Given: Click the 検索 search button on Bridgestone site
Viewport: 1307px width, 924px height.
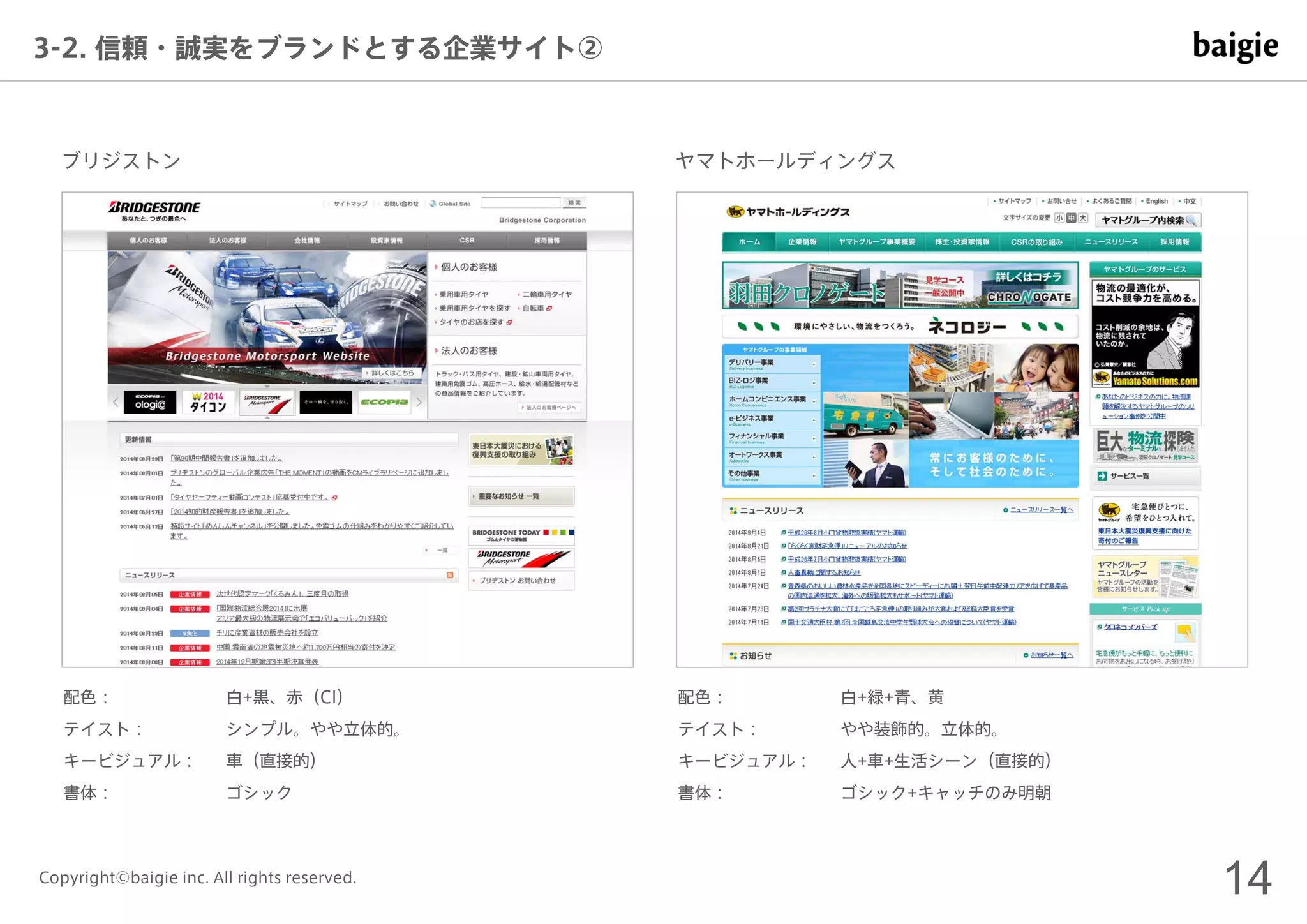Looking at the screenshot, I should (x=574, y=203).
